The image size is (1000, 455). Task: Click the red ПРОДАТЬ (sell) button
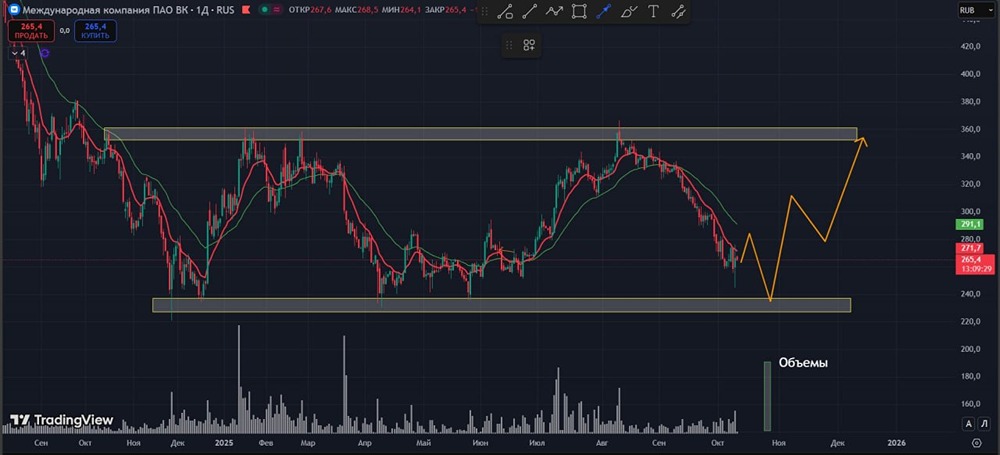tap(31, 31)
